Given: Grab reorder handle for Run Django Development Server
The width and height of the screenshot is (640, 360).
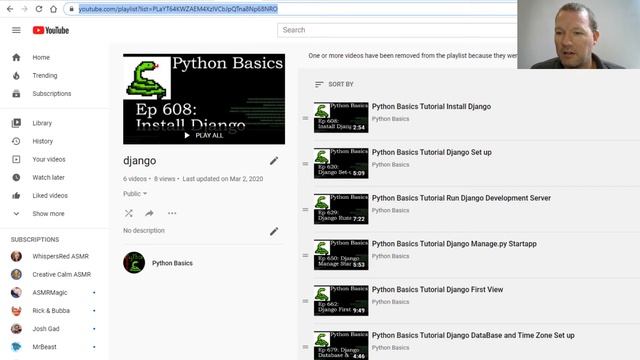Looking at the screenshot, I should pos(305,209).
